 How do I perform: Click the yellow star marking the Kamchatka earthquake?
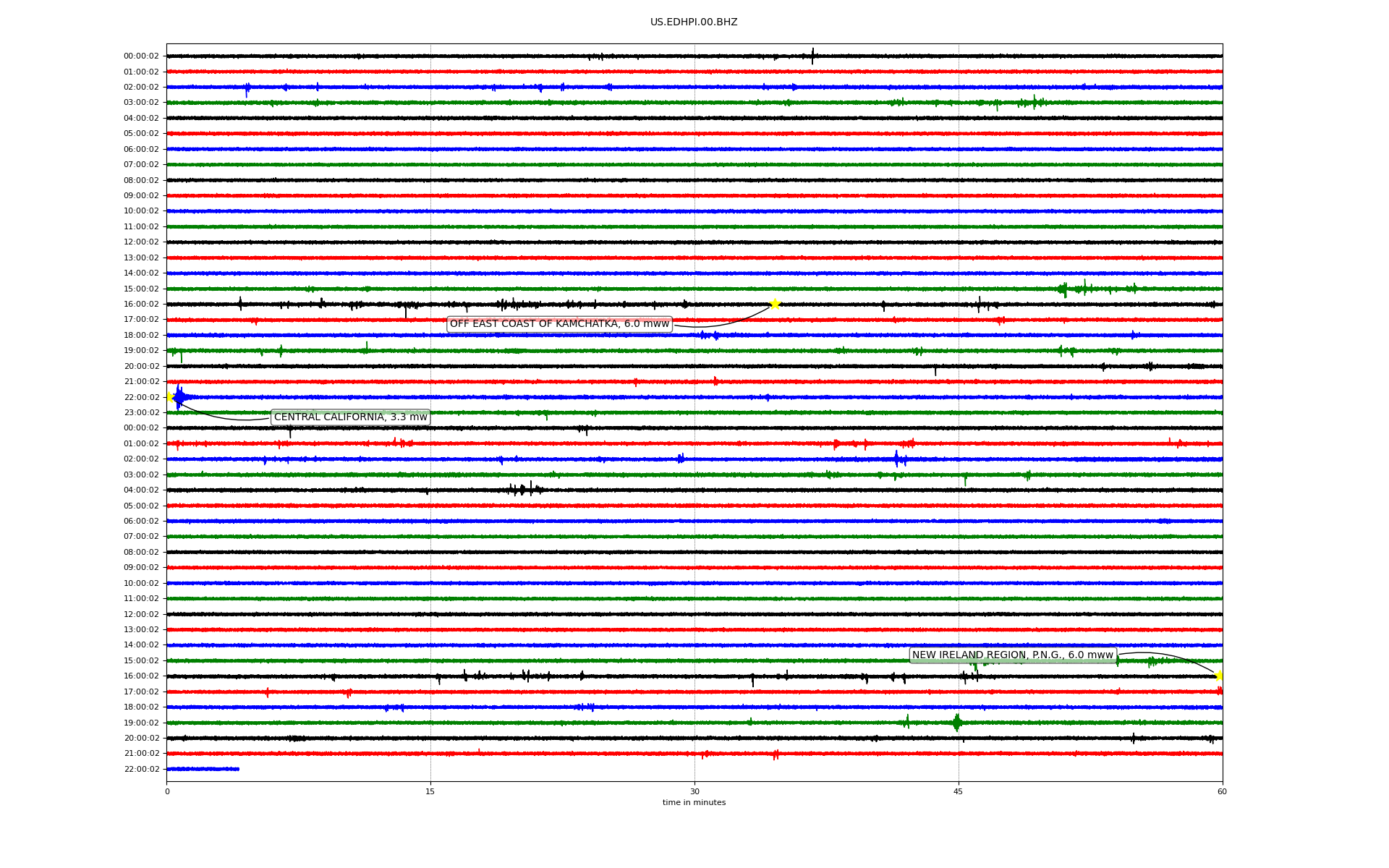pos(775,304)
